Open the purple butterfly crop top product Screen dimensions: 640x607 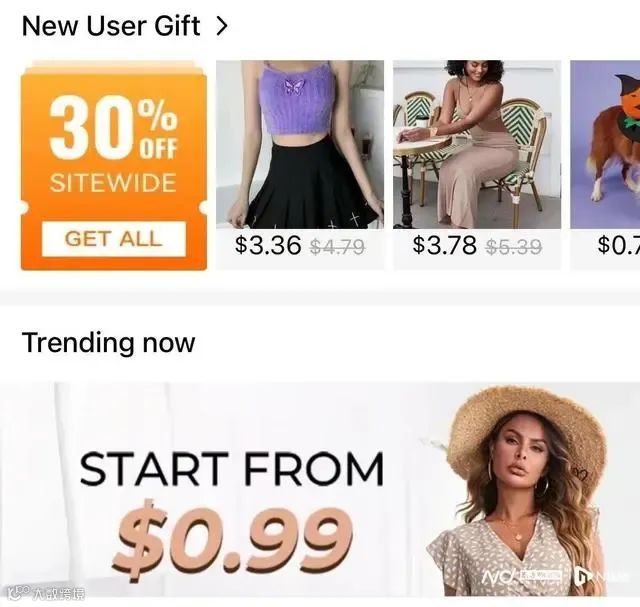[300, 144]
